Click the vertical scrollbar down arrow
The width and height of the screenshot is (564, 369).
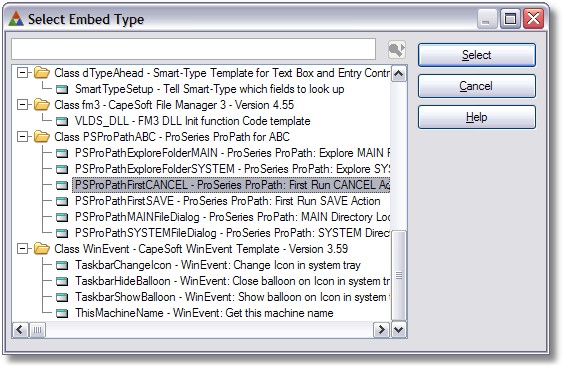(399, 329)
